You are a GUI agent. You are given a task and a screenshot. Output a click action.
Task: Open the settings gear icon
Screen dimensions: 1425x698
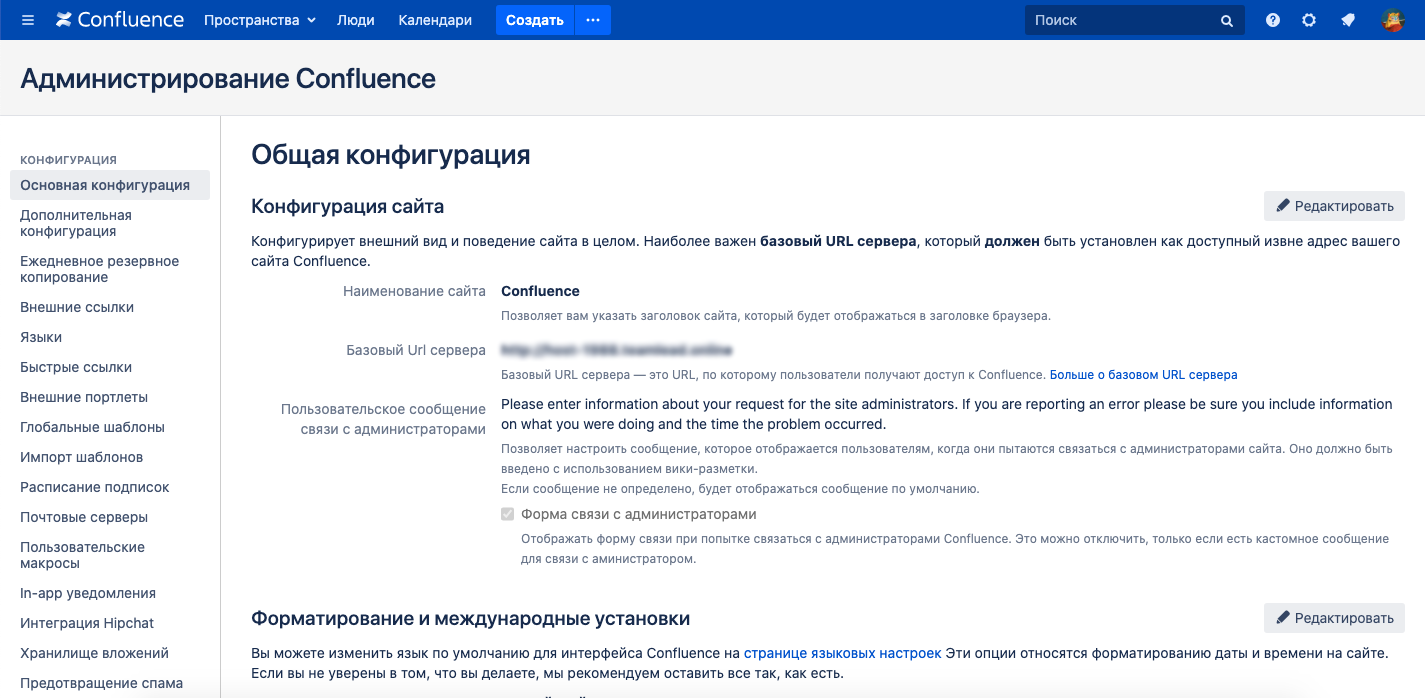pos(1309,20)
